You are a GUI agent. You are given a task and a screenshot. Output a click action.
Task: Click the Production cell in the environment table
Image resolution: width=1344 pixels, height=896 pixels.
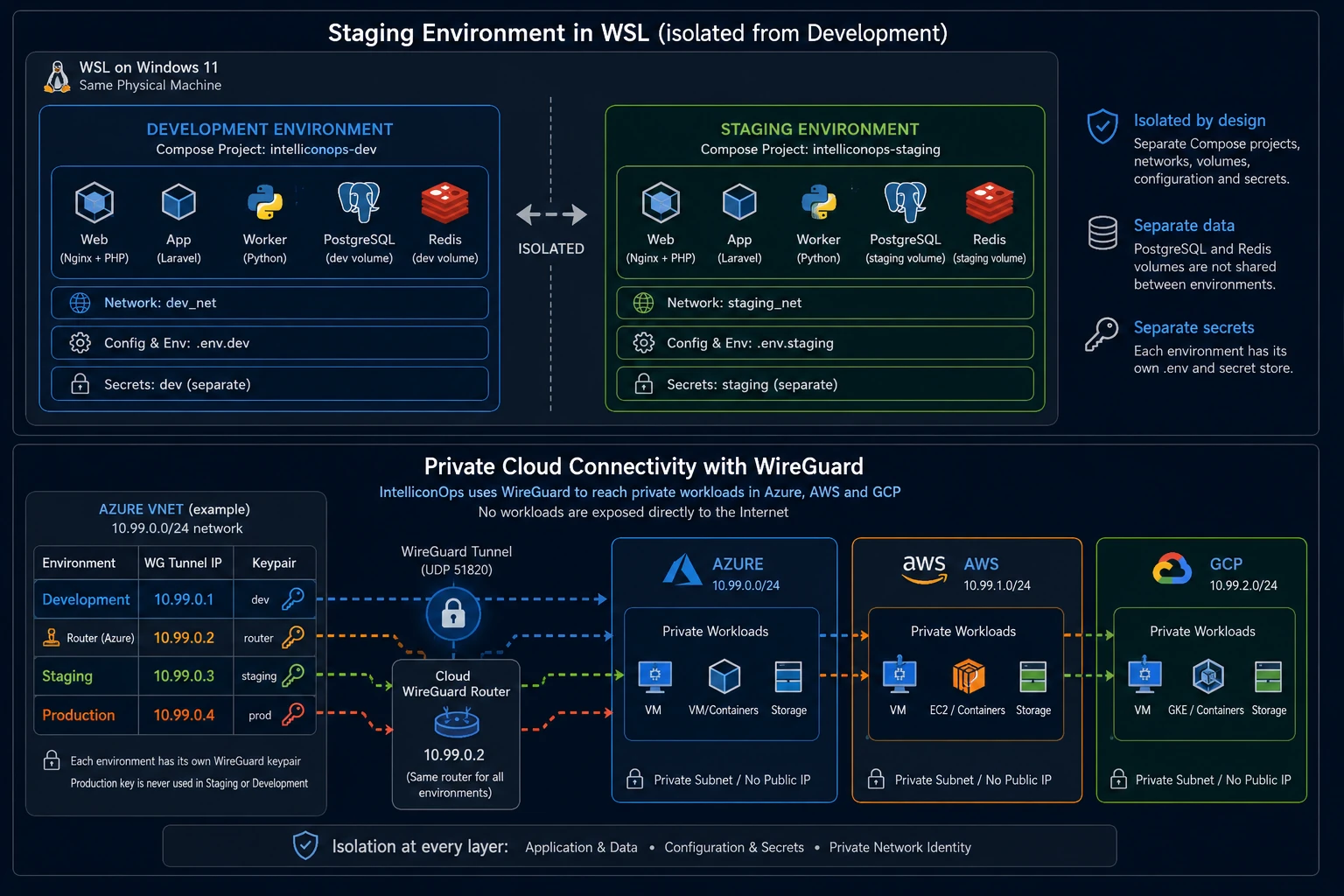click(86, 715)
